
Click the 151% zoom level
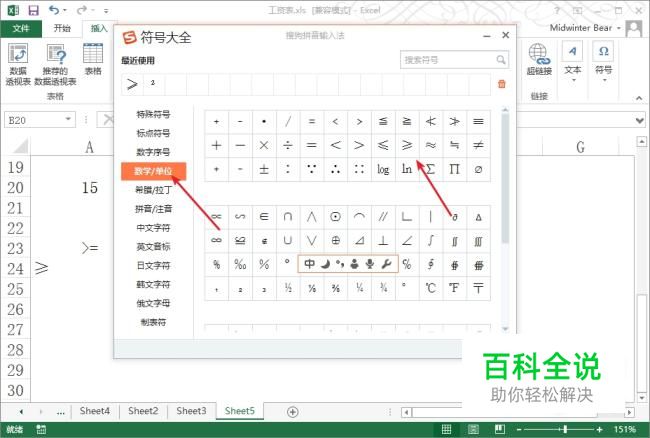[x=624, y=430]
